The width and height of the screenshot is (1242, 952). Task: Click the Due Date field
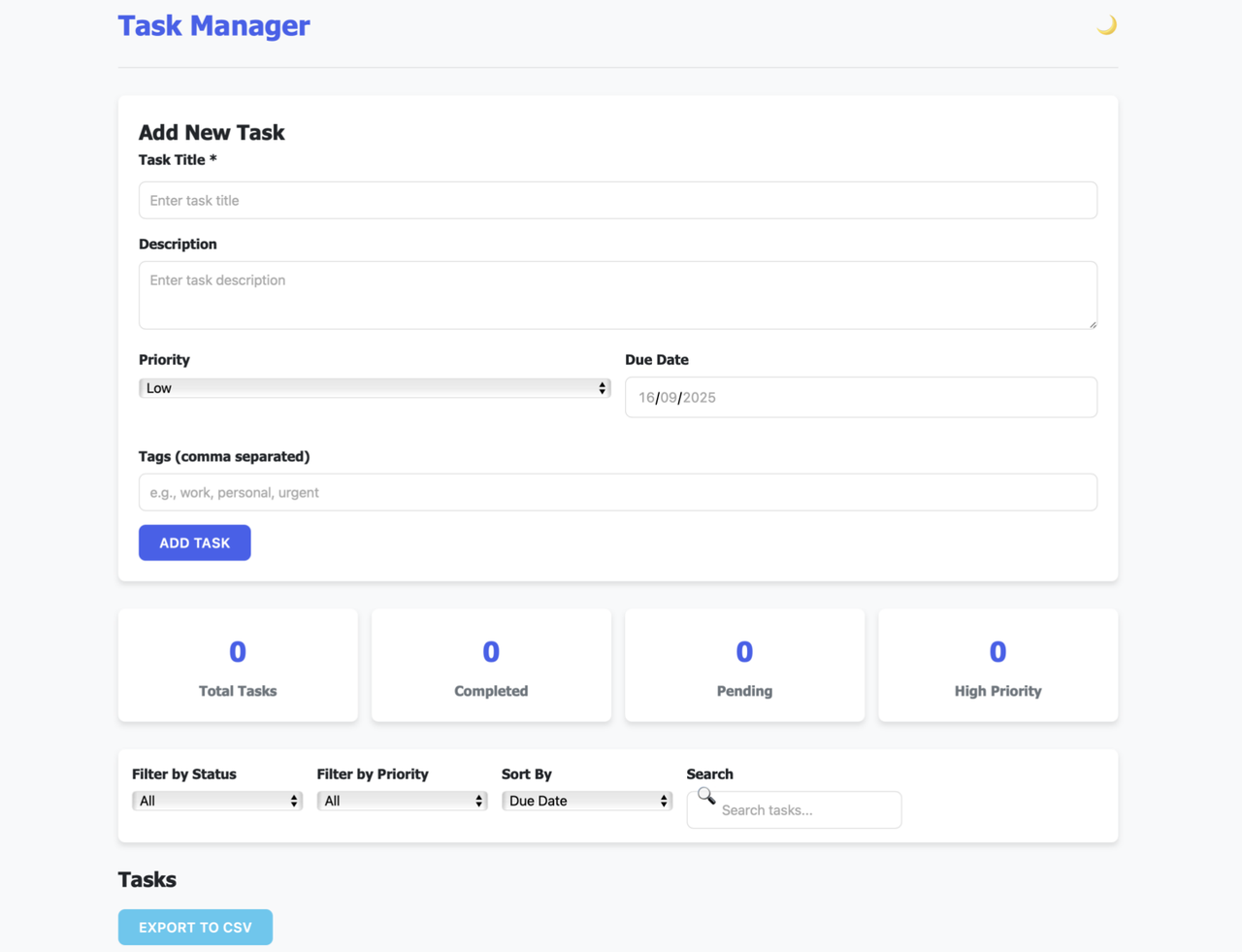[861, 397]
